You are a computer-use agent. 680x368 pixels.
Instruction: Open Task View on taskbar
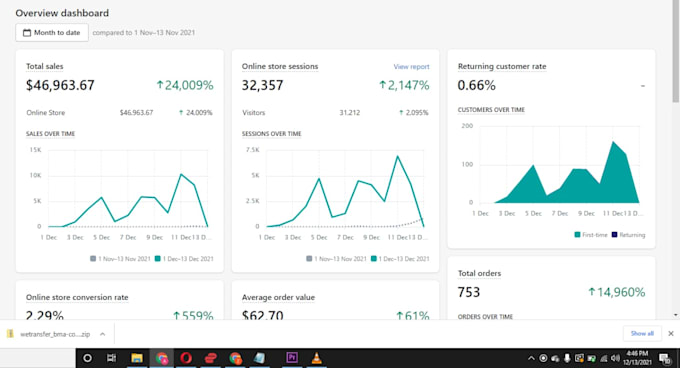point(111,358)
